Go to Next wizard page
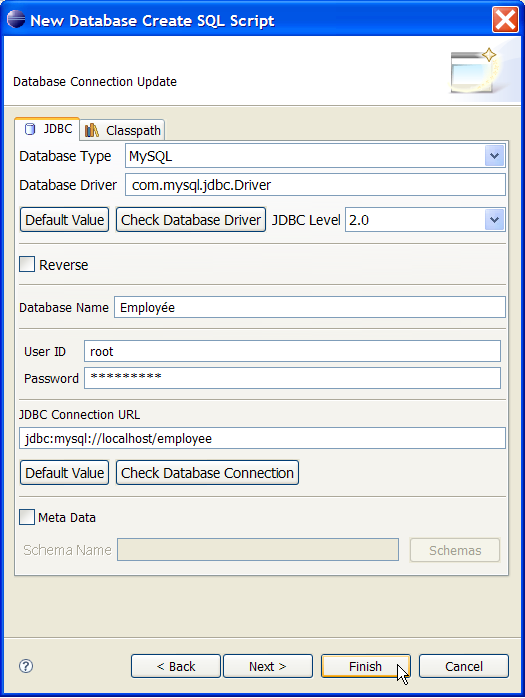 point(268,666)
